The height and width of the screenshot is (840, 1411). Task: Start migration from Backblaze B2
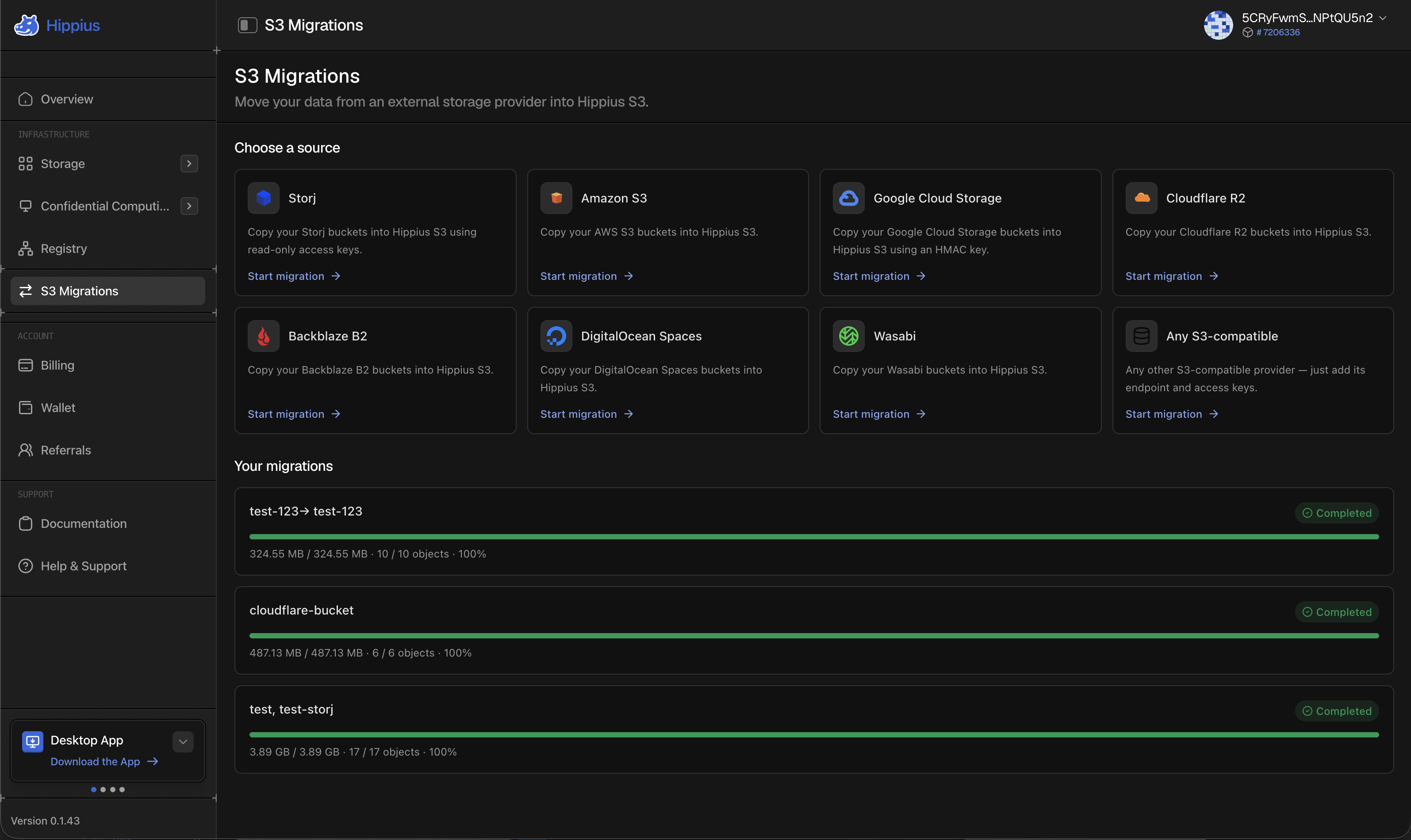294,414
